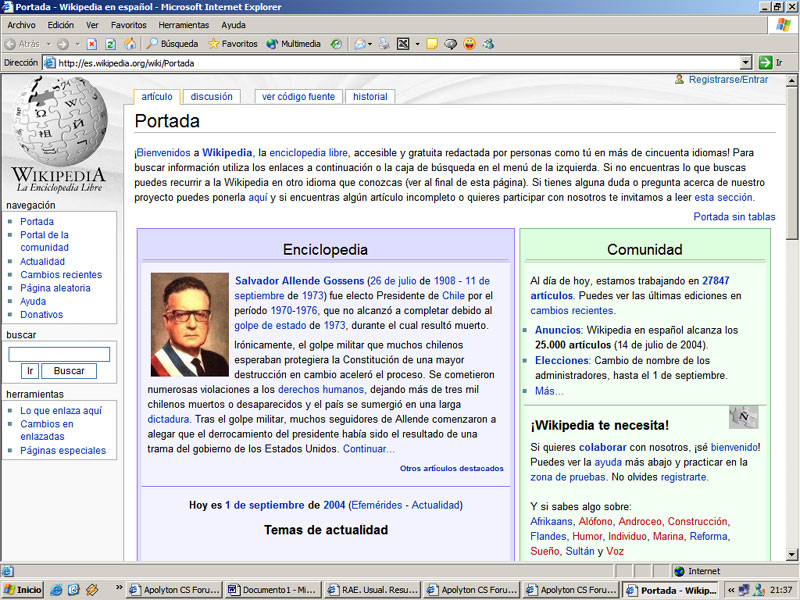Click the Buscar button in sidebar
The image size is (800, 600).
coord(68,371)
